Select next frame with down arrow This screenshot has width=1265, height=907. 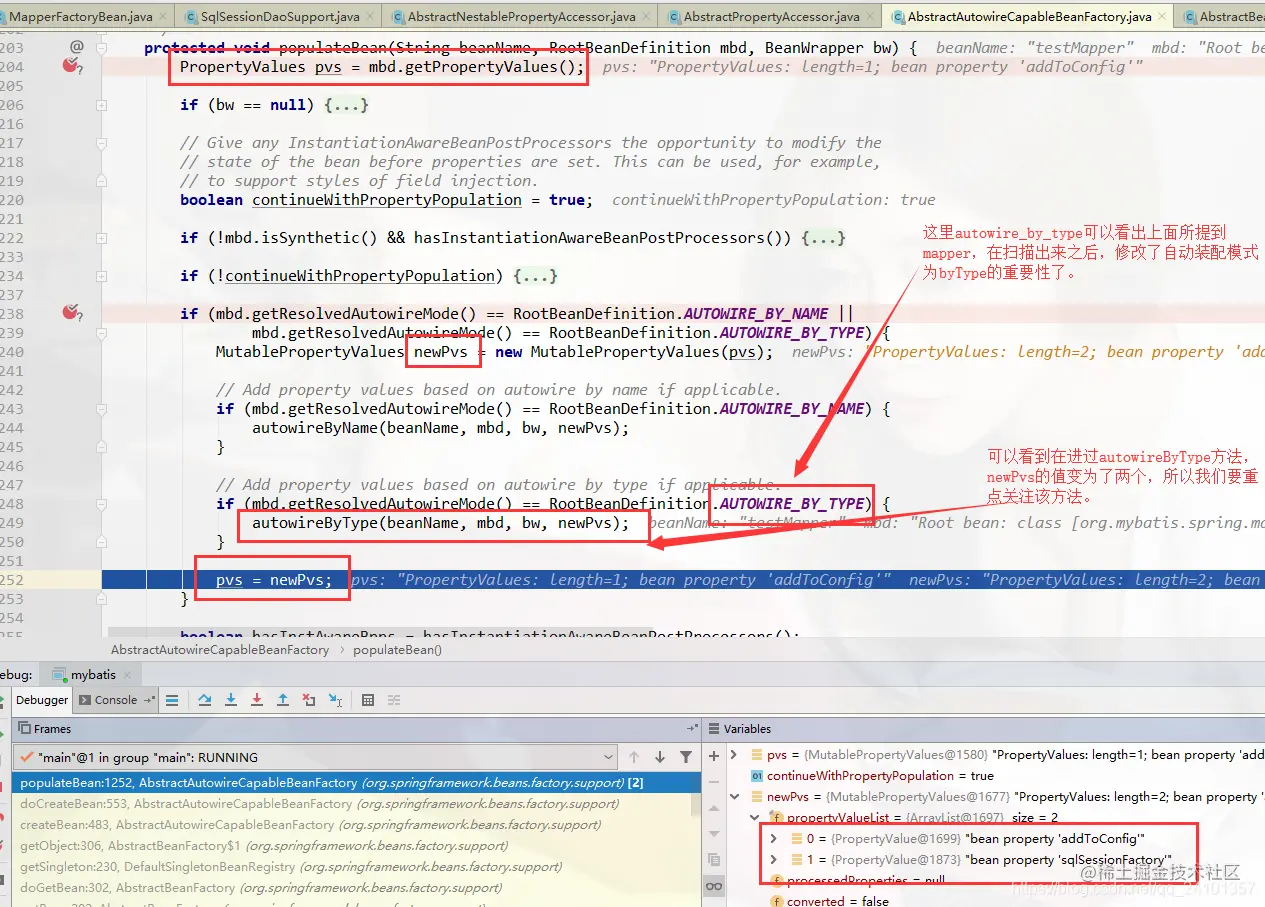click(x=659, y=757)
